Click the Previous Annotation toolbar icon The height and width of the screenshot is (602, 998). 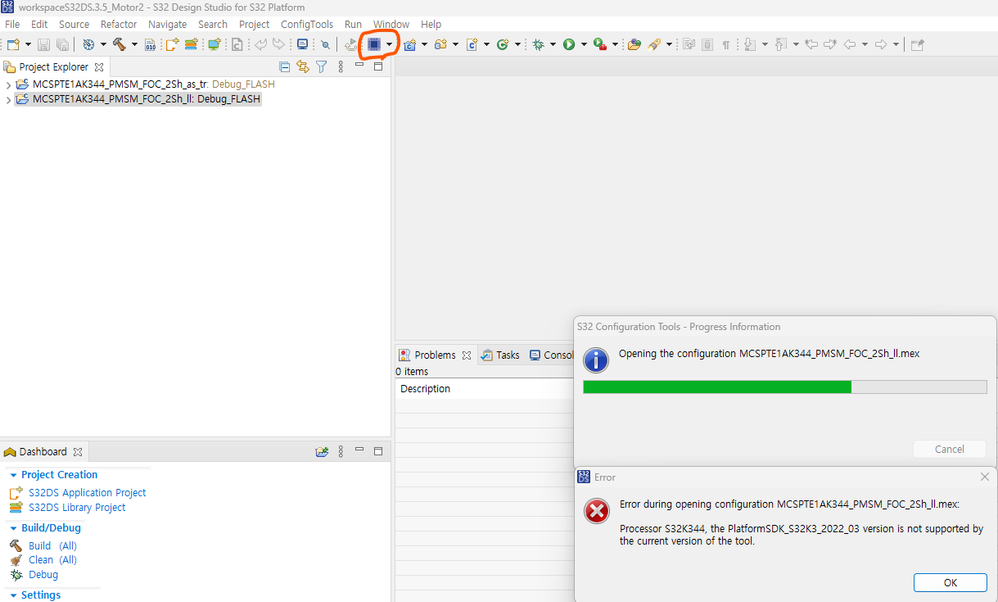tap(781, 45)
